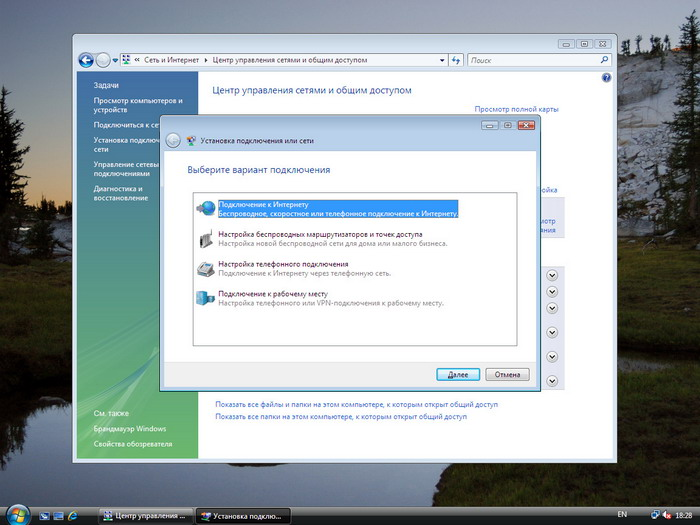Click the workplace connection computer icon
The image size is (700, 525).
click(205, 298)
